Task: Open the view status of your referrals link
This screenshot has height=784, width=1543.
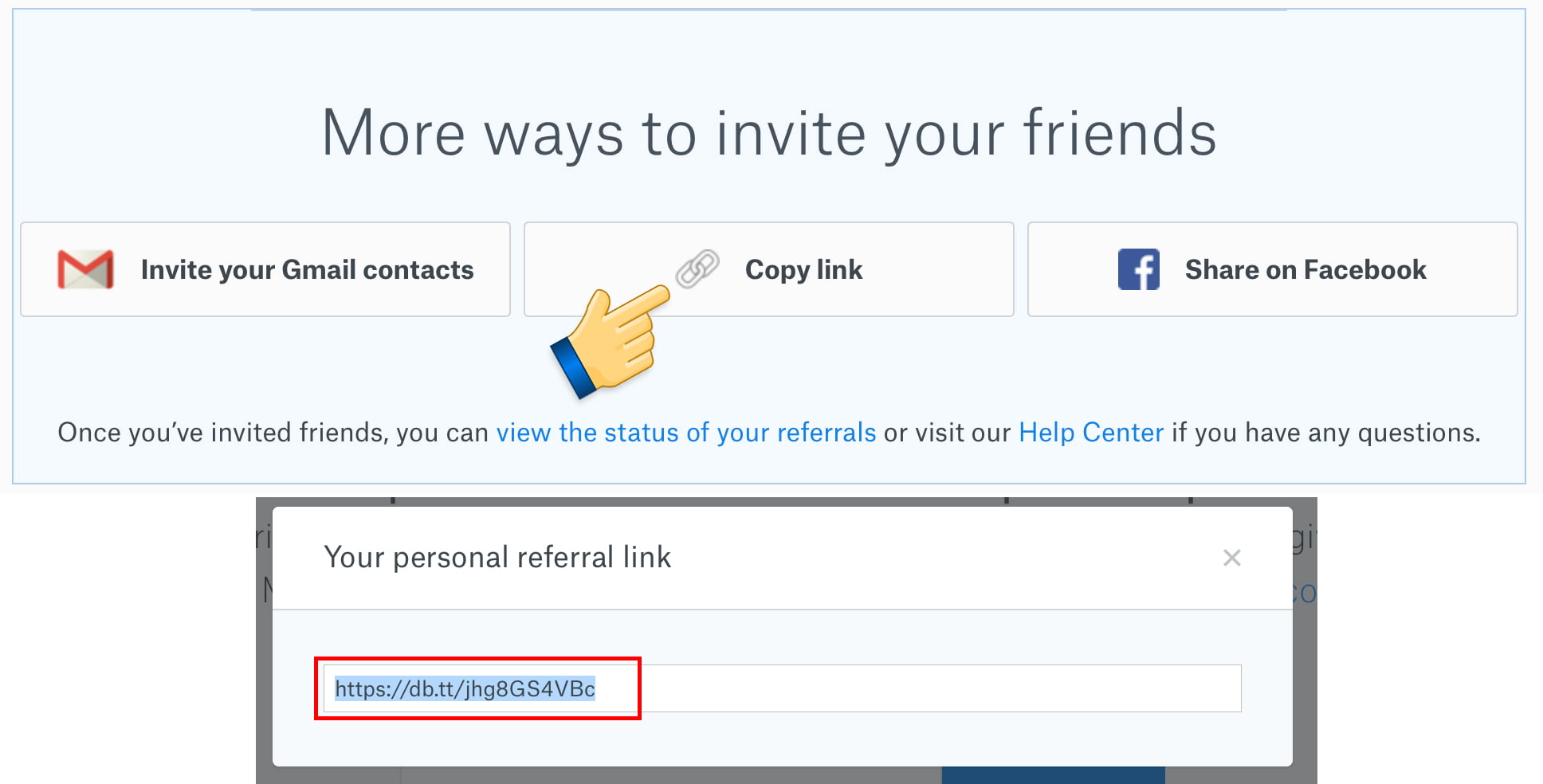Action: point(685,433)
